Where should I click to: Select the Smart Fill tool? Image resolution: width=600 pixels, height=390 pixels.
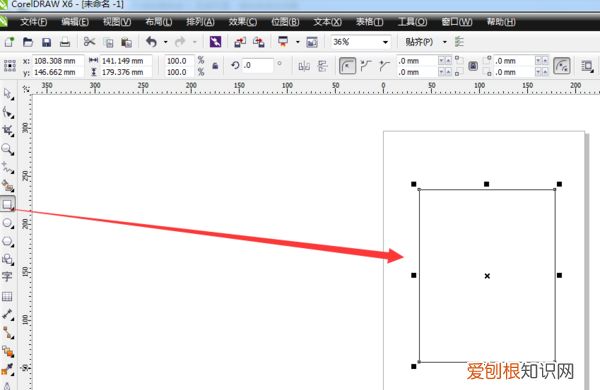[x=8, y=186]
